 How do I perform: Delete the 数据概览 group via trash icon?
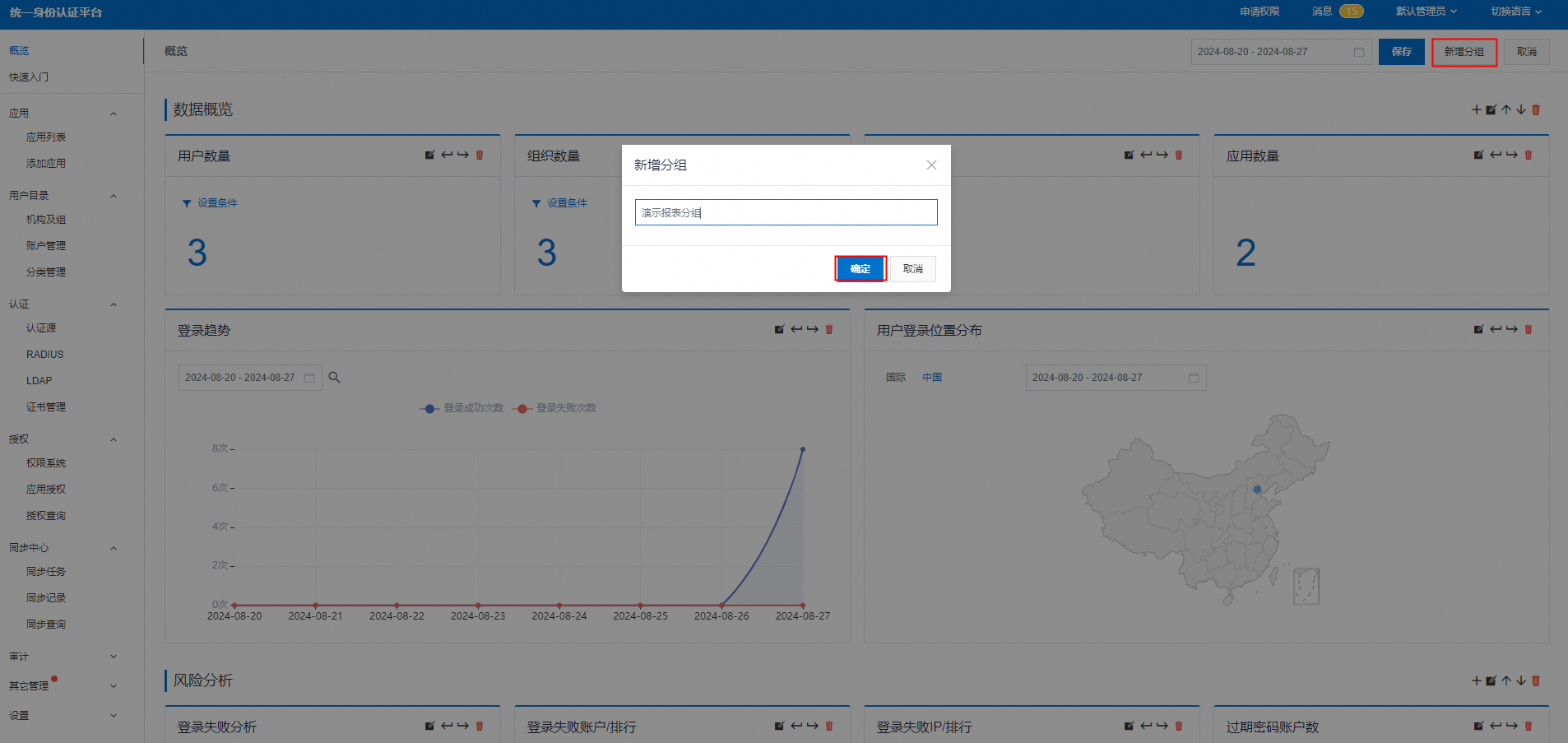coord(1536,109)
